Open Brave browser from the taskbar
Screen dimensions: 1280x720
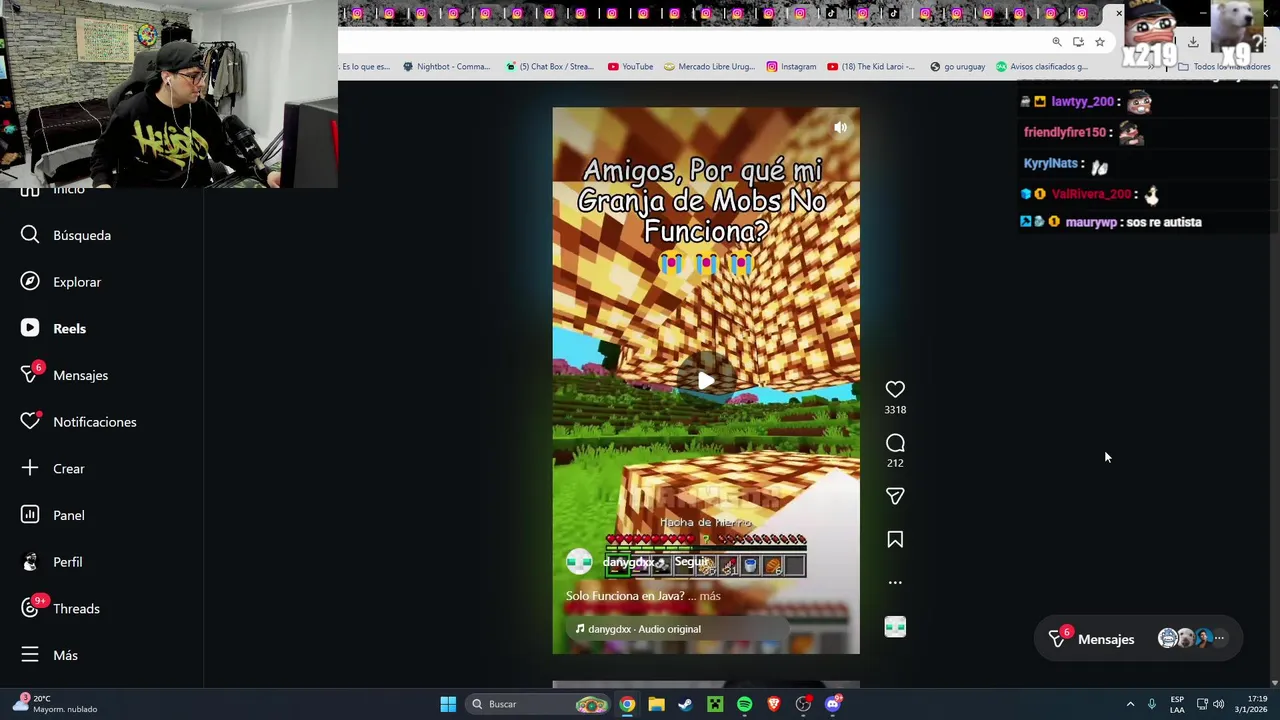pos(773,704)
